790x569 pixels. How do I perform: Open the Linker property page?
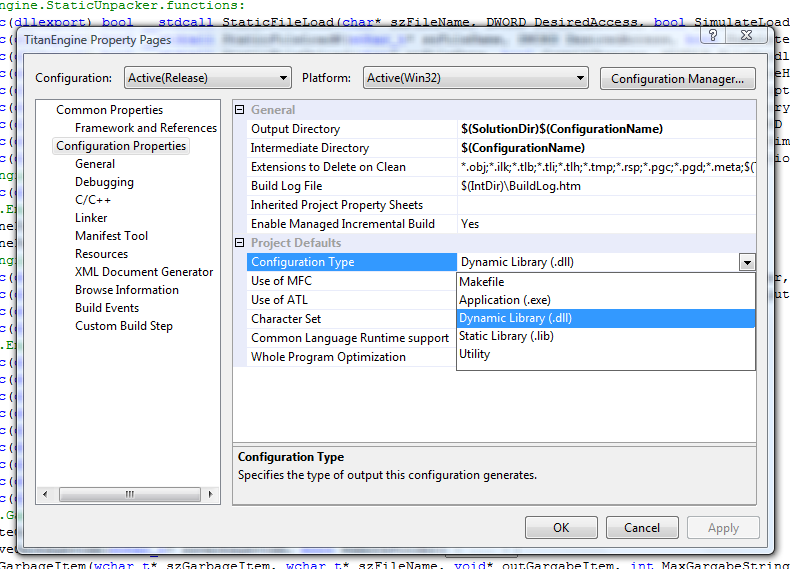[91, 218]
